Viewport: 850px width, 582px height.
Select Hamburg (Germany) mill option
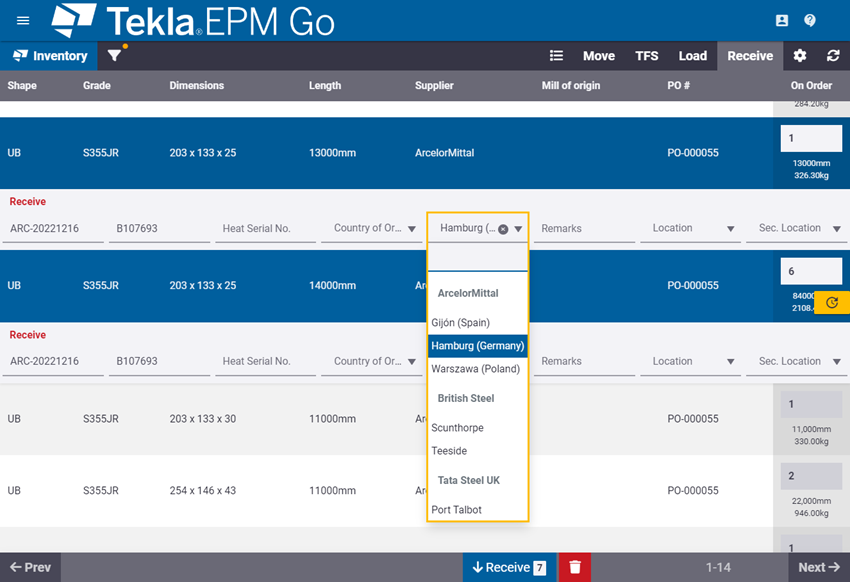(x=478, y=346)
